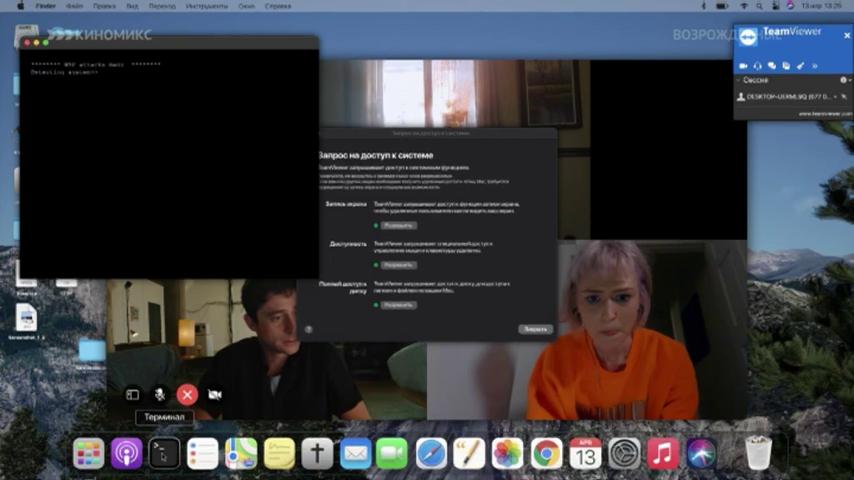Click the Закрыть button in access dialog
The width and height of the screenshot is (854, 480).
point(535,329)
